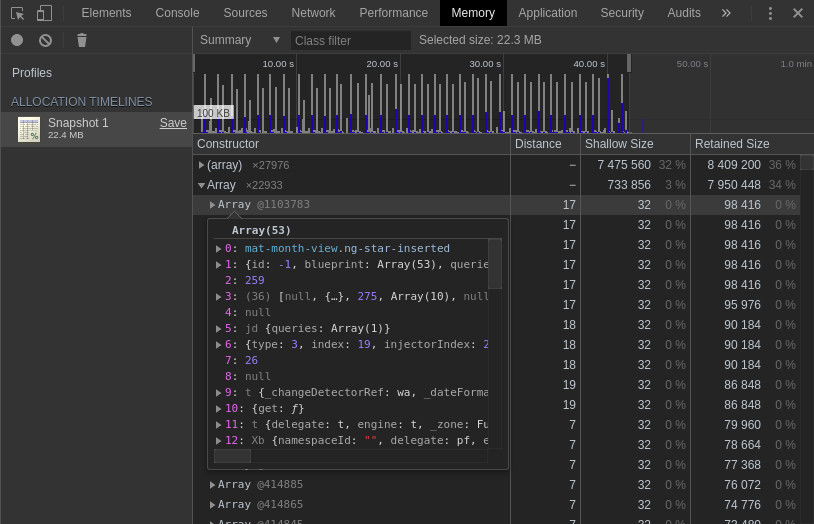Screen dimensions: 814x524
Task: Click the popup's horizontal scrollbar thumb
Action: pyautogui.click(x=232, y=456)
